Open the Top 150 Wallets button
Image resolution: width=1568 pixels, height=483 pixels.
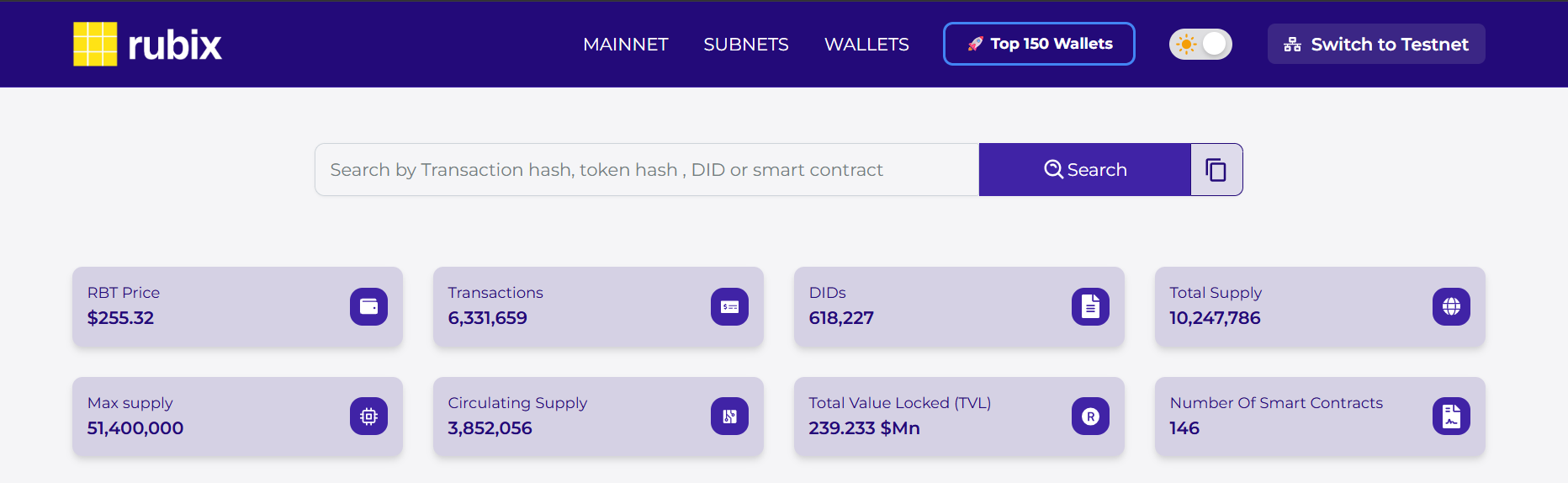tap(1039, 44)
